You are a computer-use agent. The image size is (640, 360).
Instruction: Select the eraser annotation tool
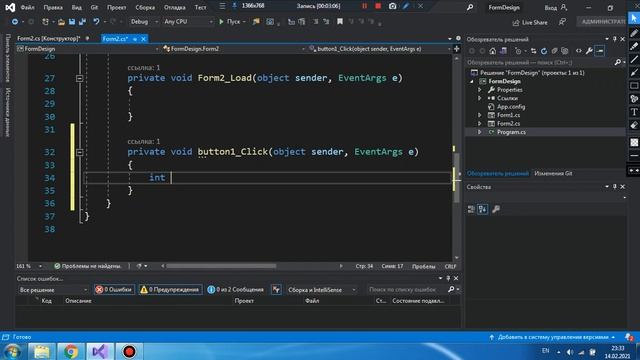[x=634, y=125]
